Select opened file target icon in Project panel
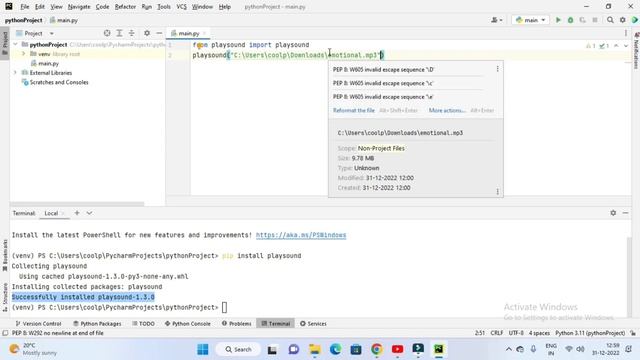Screen dimensions: 640x360 point(107,33)
